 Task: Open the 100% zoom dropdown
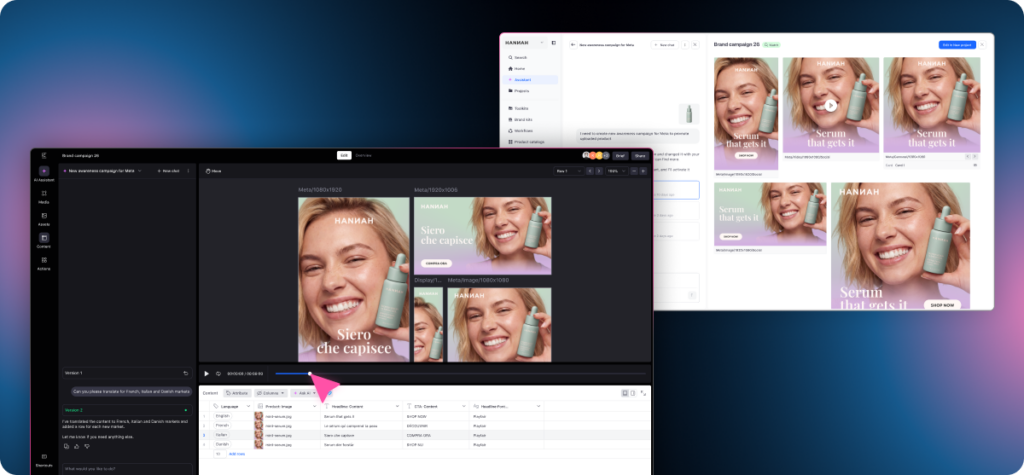(616, 171)
